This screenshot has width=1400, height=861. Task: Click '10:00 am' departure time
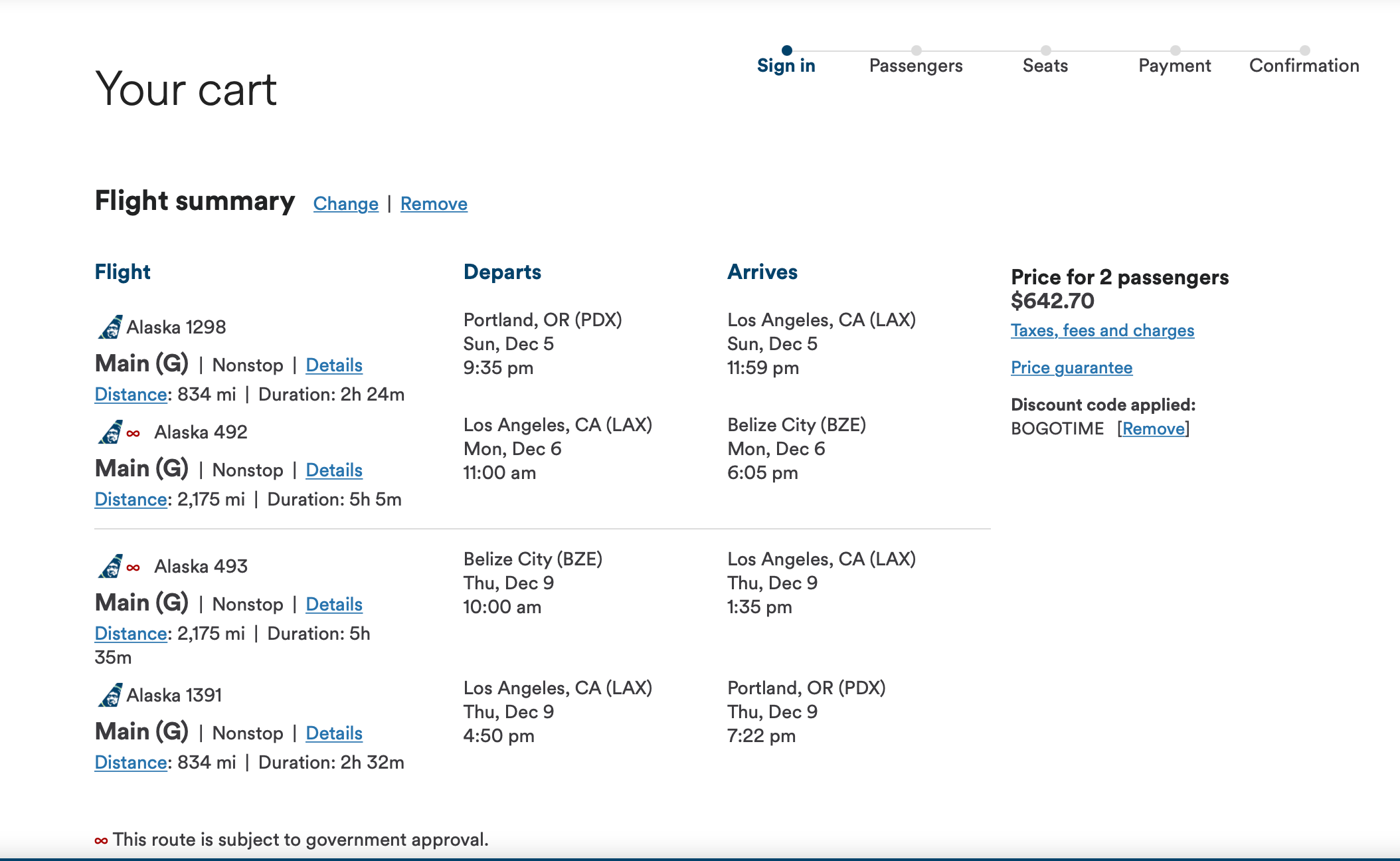502,607
